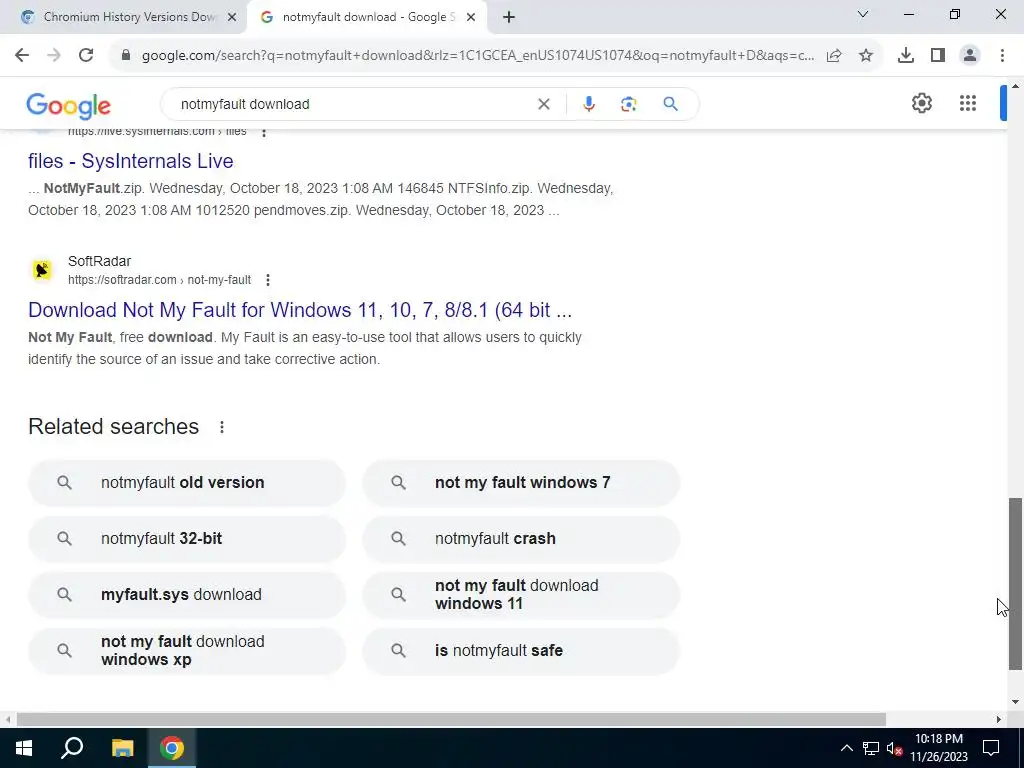Open taskbar clock and date
The height and width of the screenshot is (768, 1024).
939,748
